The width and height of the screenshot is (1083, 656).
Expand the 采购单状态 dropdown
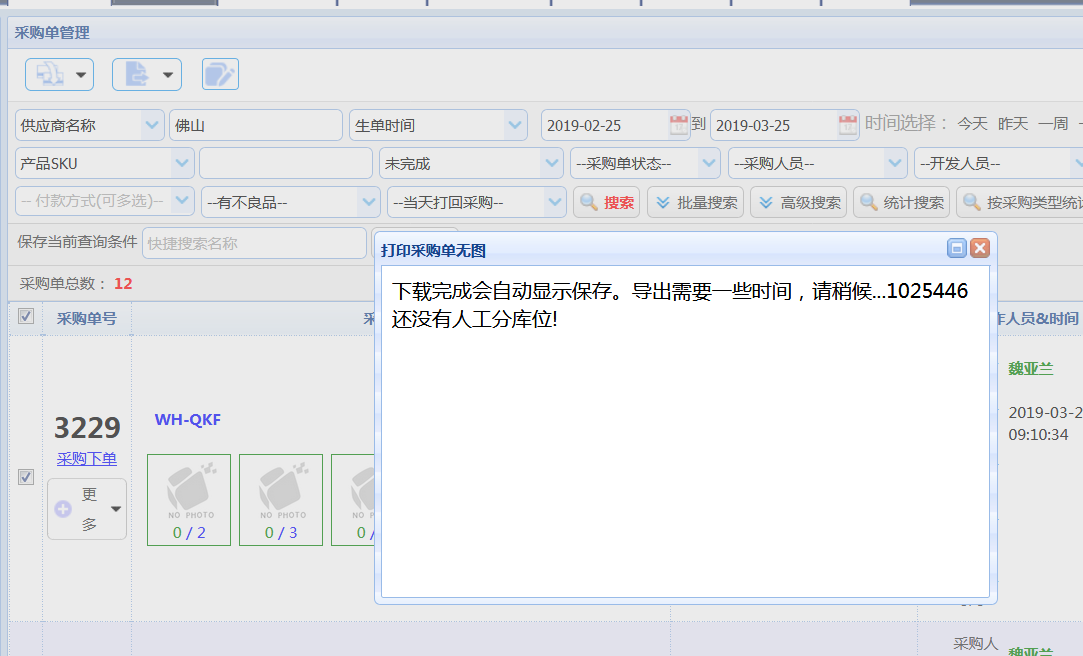pyautogui.click(x=709, y=164)
